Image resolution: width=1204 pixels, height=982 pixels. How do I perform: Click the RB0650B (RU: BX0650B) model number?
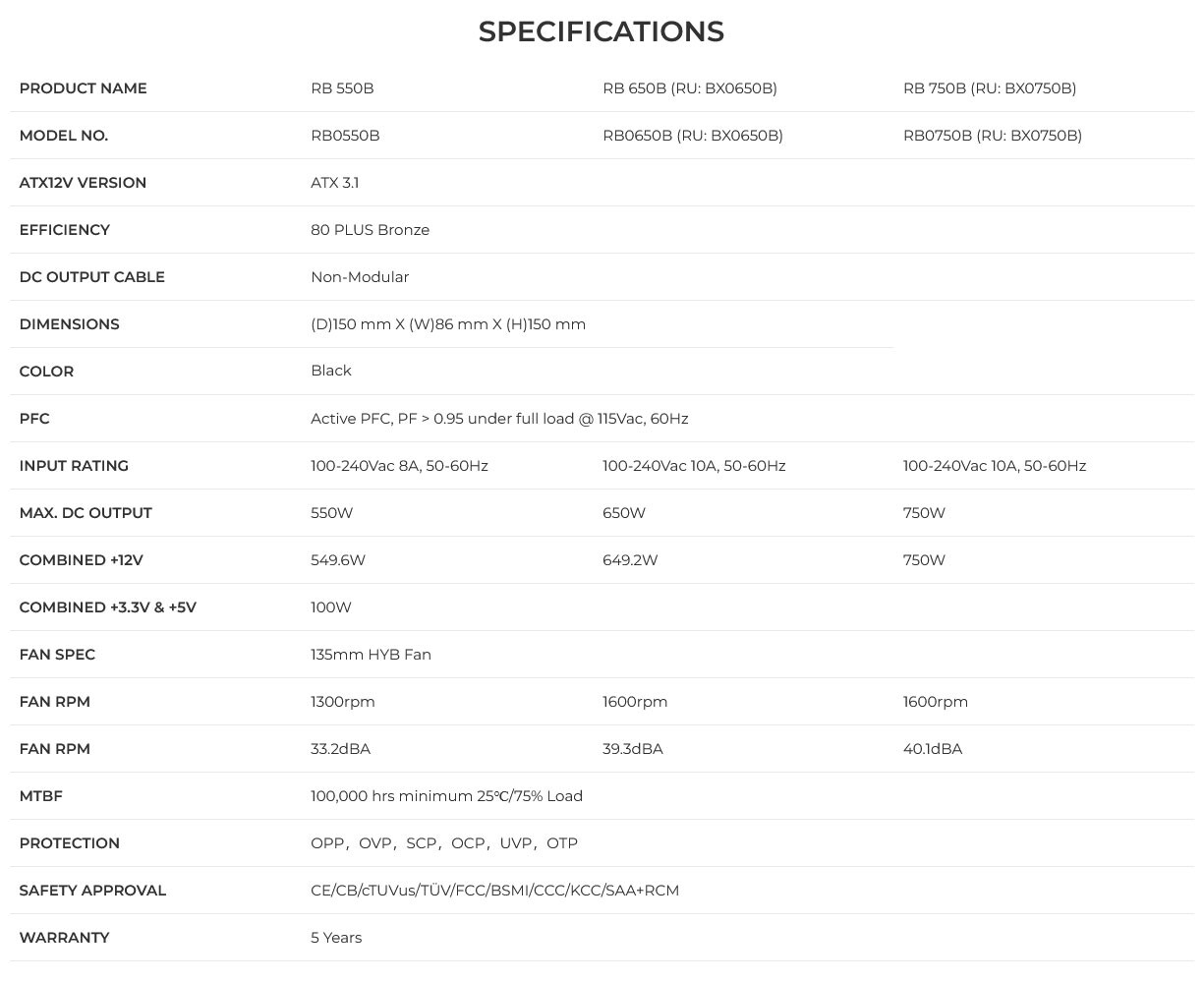(692, 136)
